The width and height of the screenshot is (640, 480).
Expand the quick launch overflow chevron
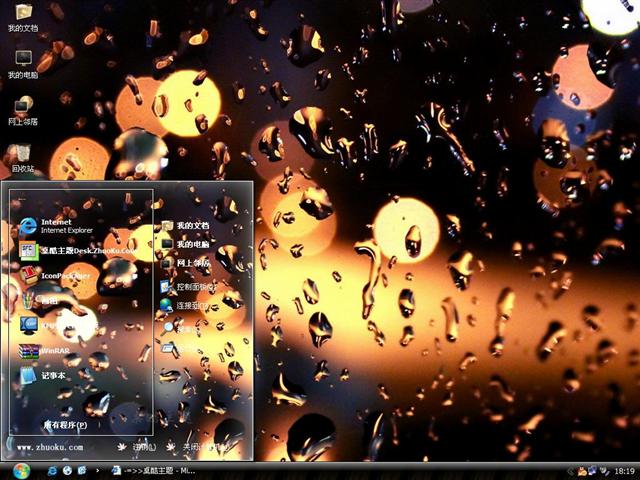97,471
